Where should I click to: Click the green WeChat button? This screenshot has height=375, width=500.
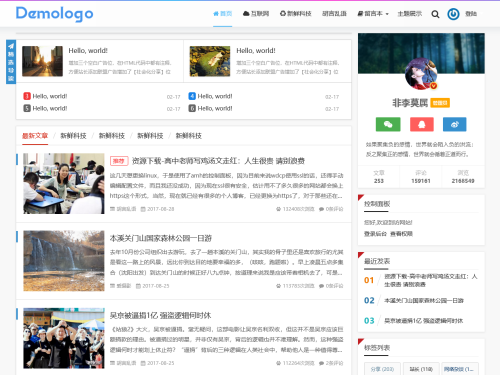click(x=388, y=124)
